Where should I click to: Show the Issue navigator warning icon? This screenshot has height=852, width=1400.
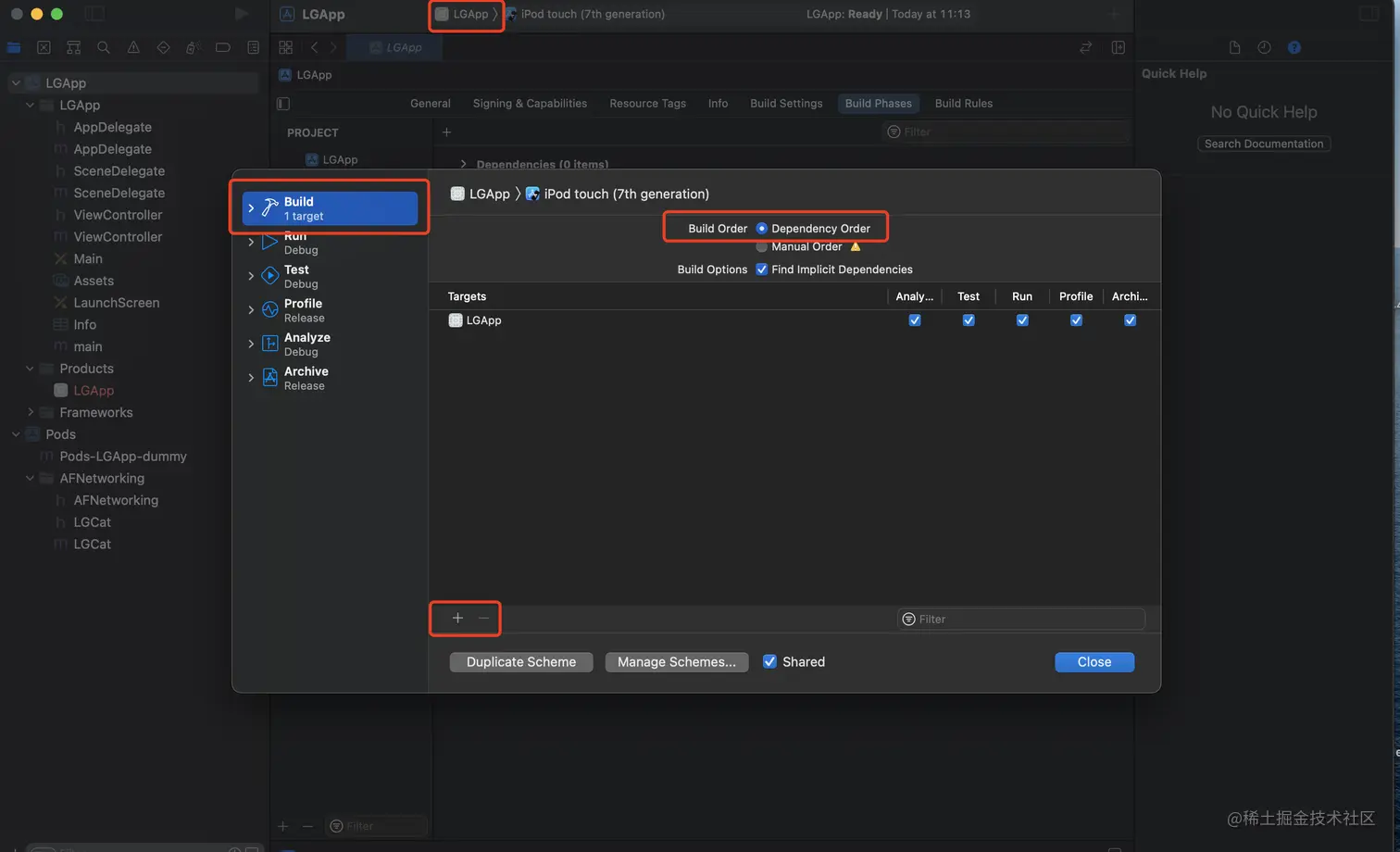(133, 47)
